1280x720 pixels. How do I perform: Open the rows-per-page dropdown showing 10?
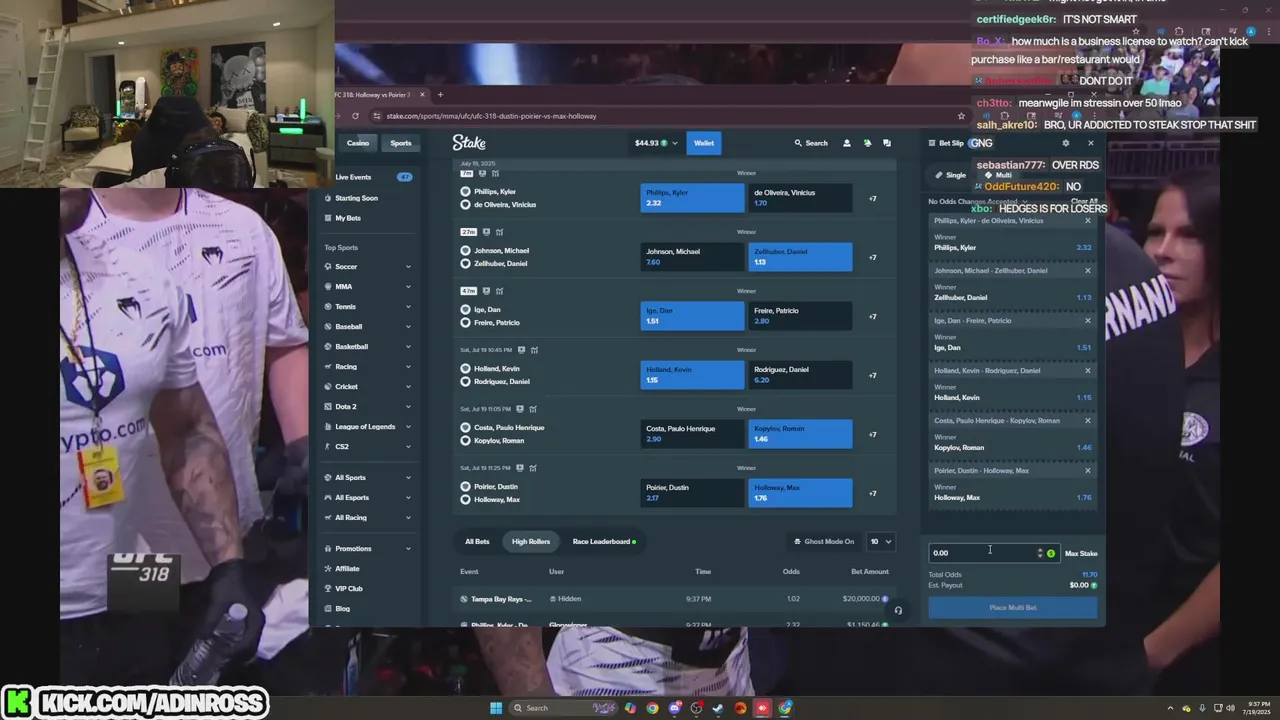pos(880,542)
